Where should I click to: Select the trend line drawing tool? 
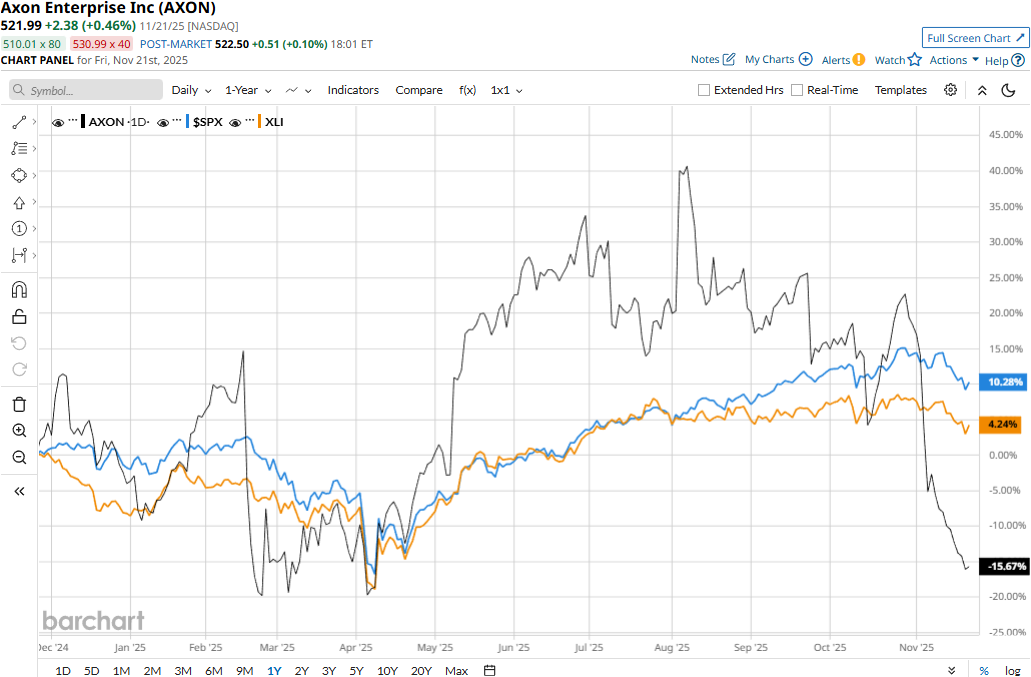point(19,122)
